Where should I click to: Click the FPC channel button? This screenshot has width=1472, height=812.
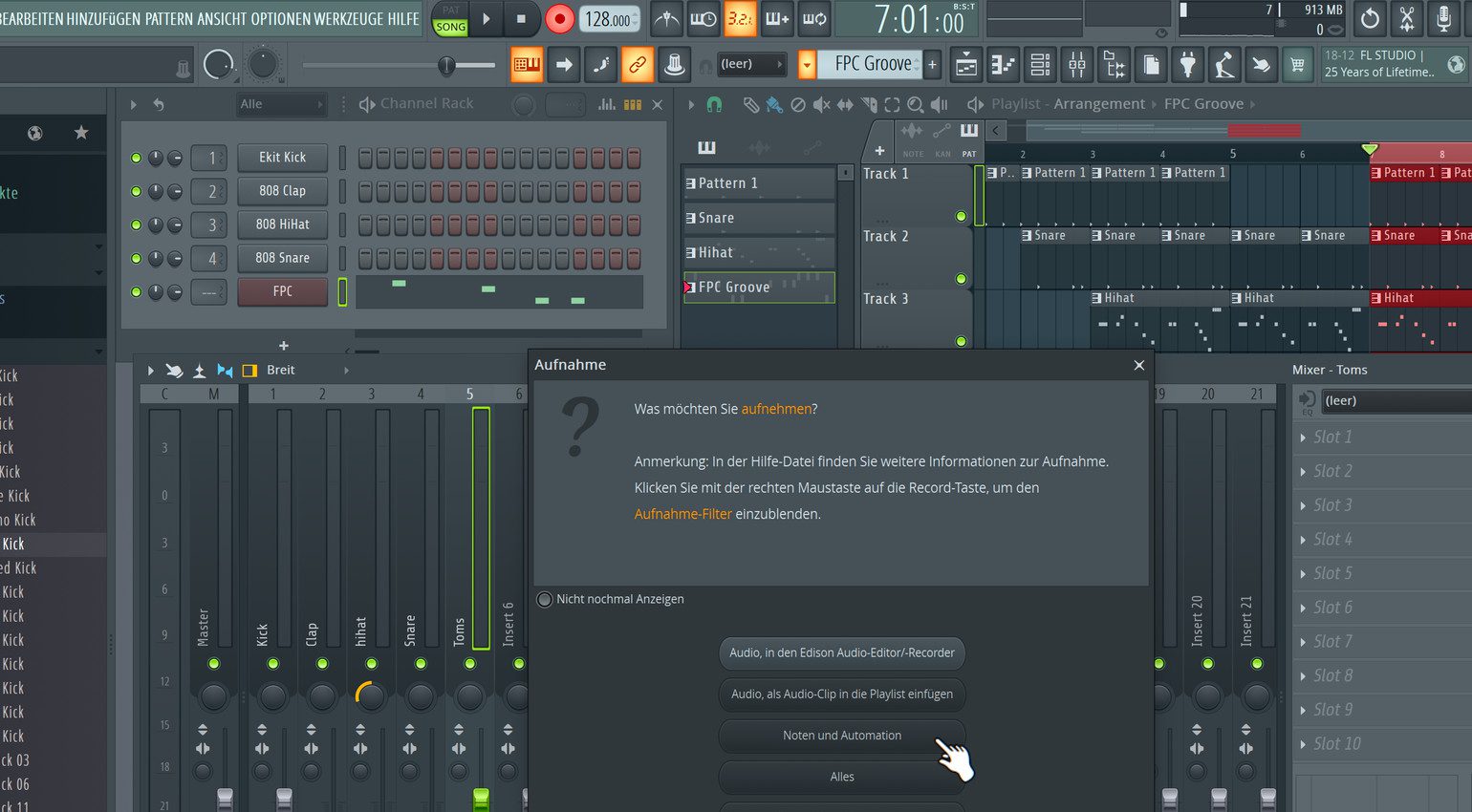(x=283, y=291)
